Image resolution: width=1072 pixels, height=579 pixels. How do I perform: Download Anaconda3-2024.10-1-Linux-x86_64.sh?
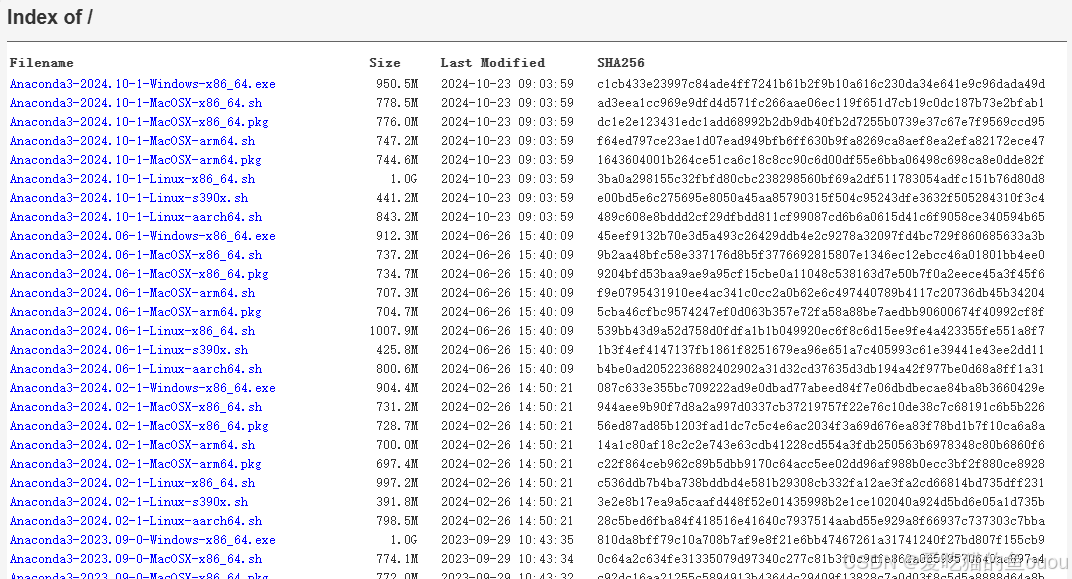(x=132, y=179)
